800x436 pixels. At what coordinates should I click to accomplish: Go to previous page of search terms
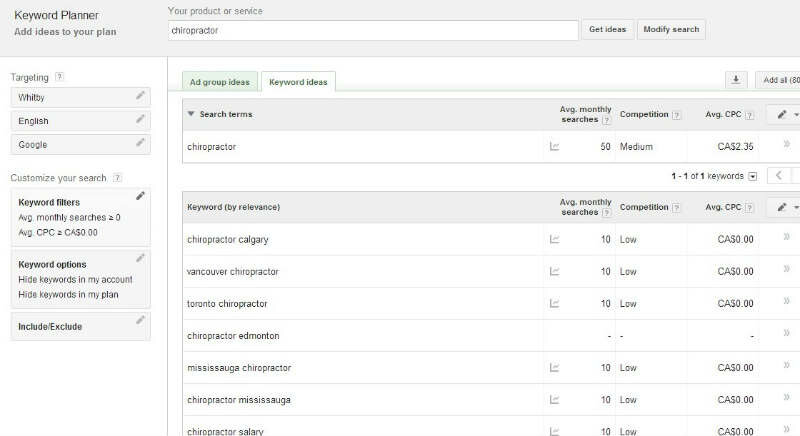(779, 176)
